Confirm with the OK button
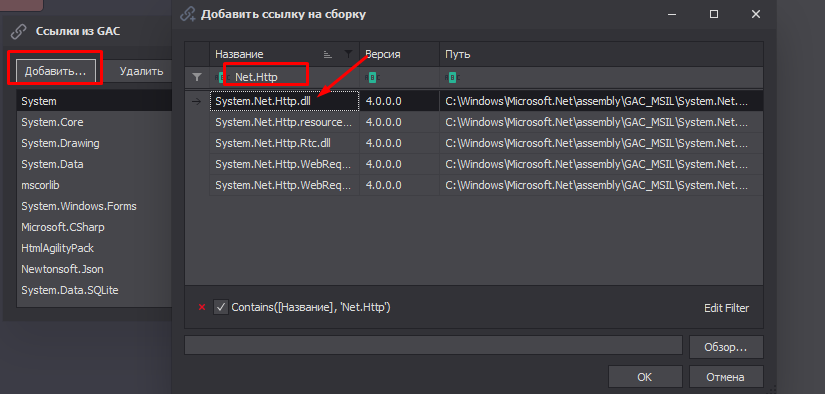Screen dimensions: 825x394 pyautogui.click(x=645, y=377)
